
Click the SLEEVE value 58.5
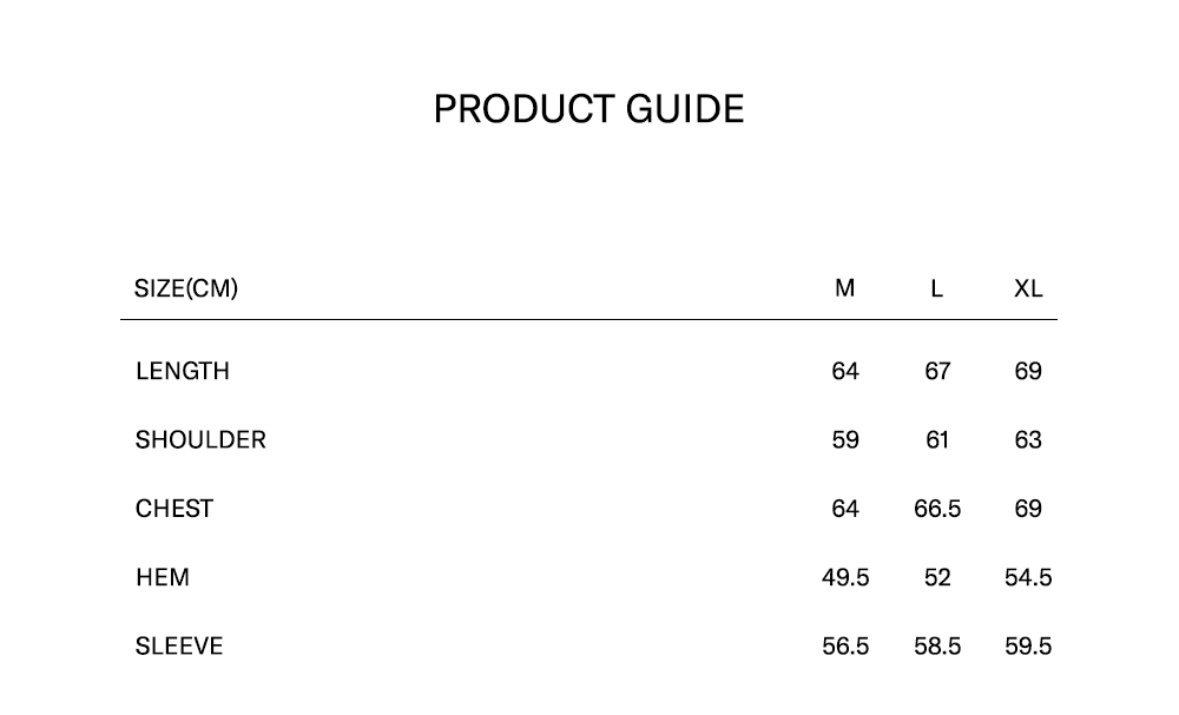point(937,647)
